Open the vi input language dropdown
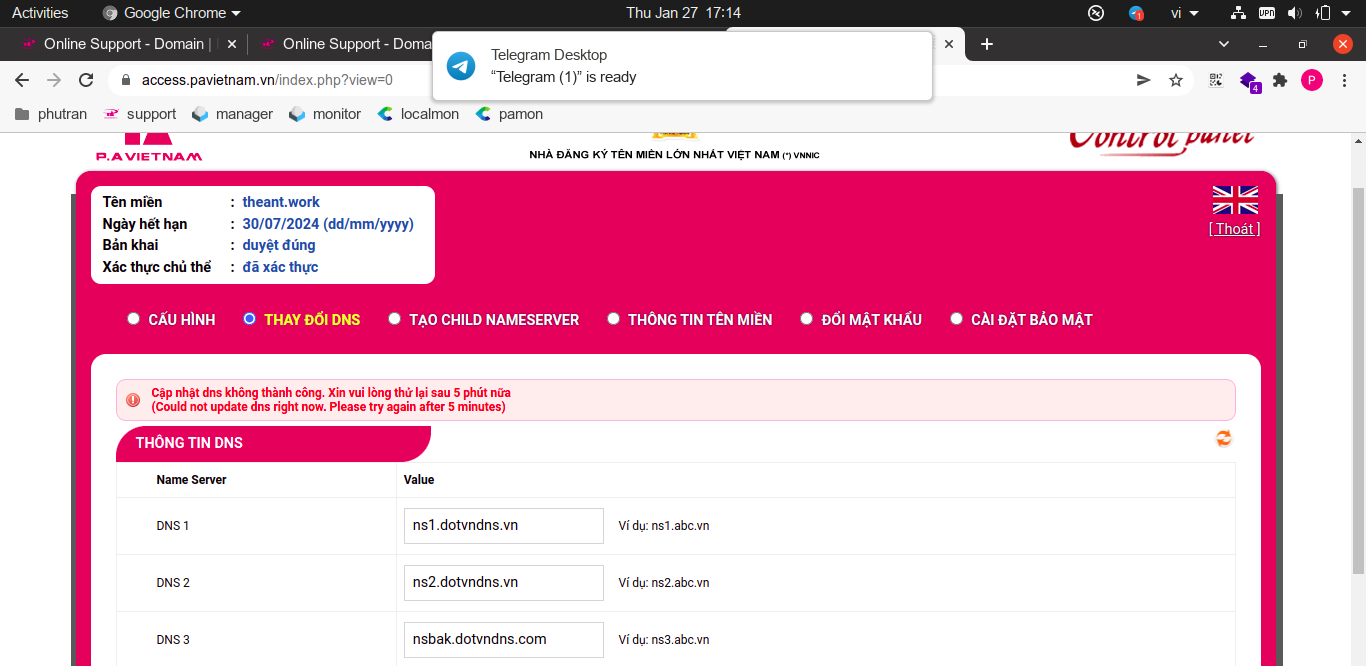 pos(1185,13)
